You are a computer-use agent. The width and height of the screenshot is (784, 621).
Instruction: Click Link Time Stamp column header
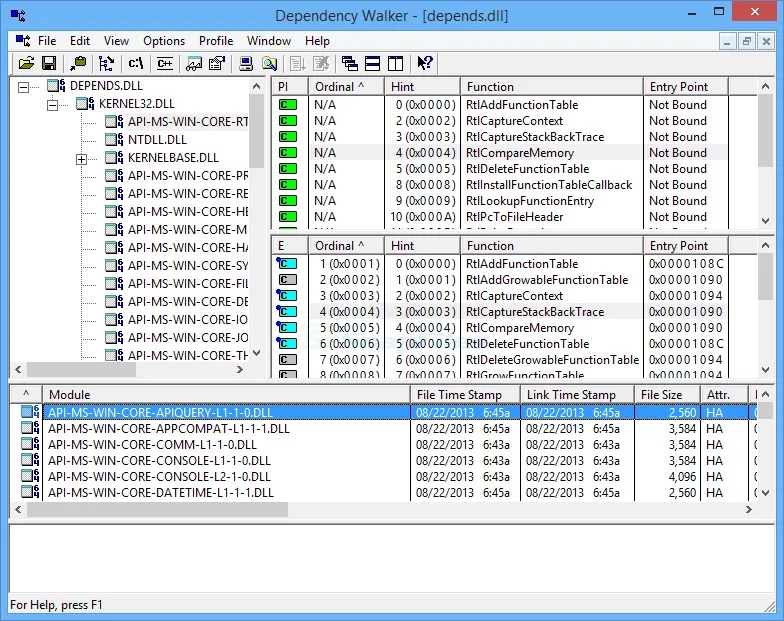[x=578, y=394]
